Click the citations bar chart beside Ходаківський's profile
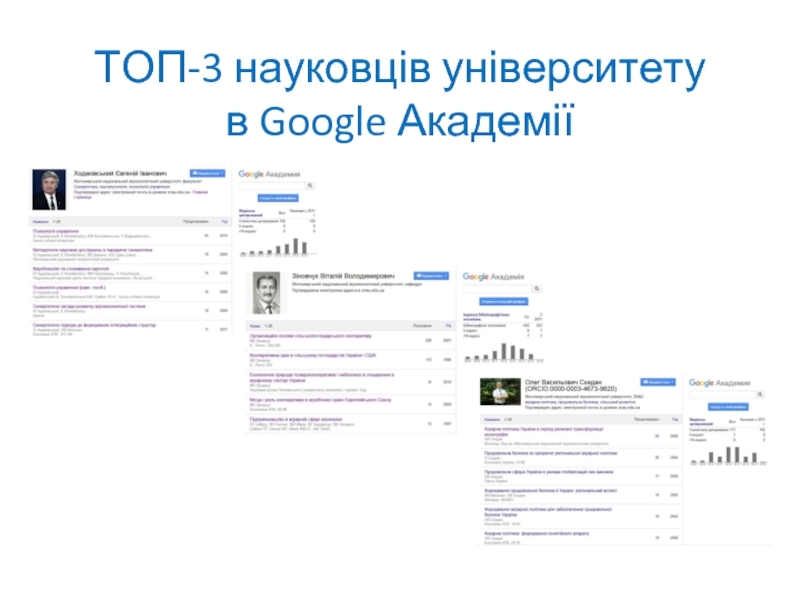Image resolution: width=800 pixels, height=600 pixels. pos(279,246)
